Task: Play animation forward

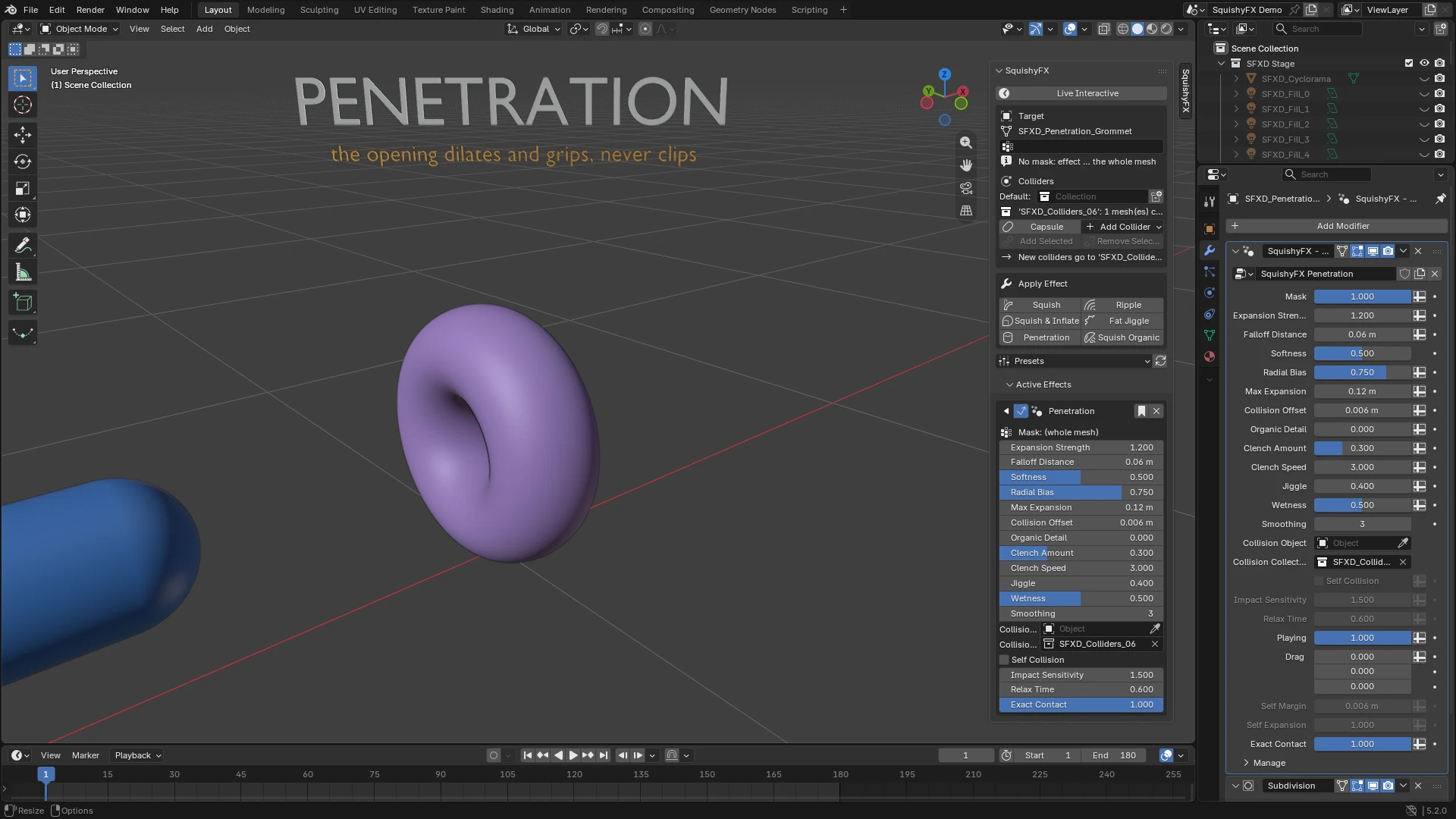Action: (573, 755)
